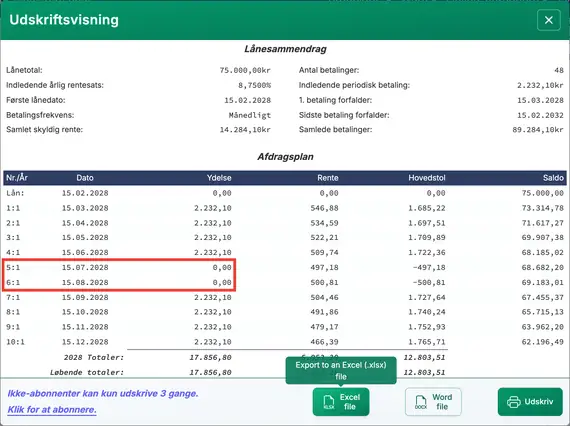Click the Månedligt payment frequency value
This screenshot has width=570, height=426.
tap(250, 115)
